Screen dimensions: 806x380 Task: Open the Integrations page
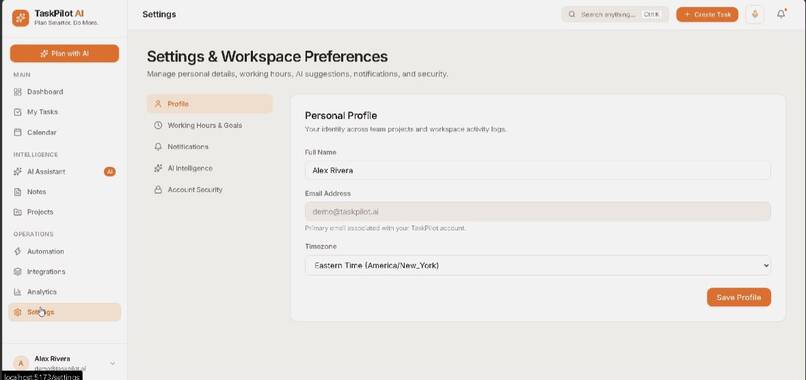click(64, 272)
